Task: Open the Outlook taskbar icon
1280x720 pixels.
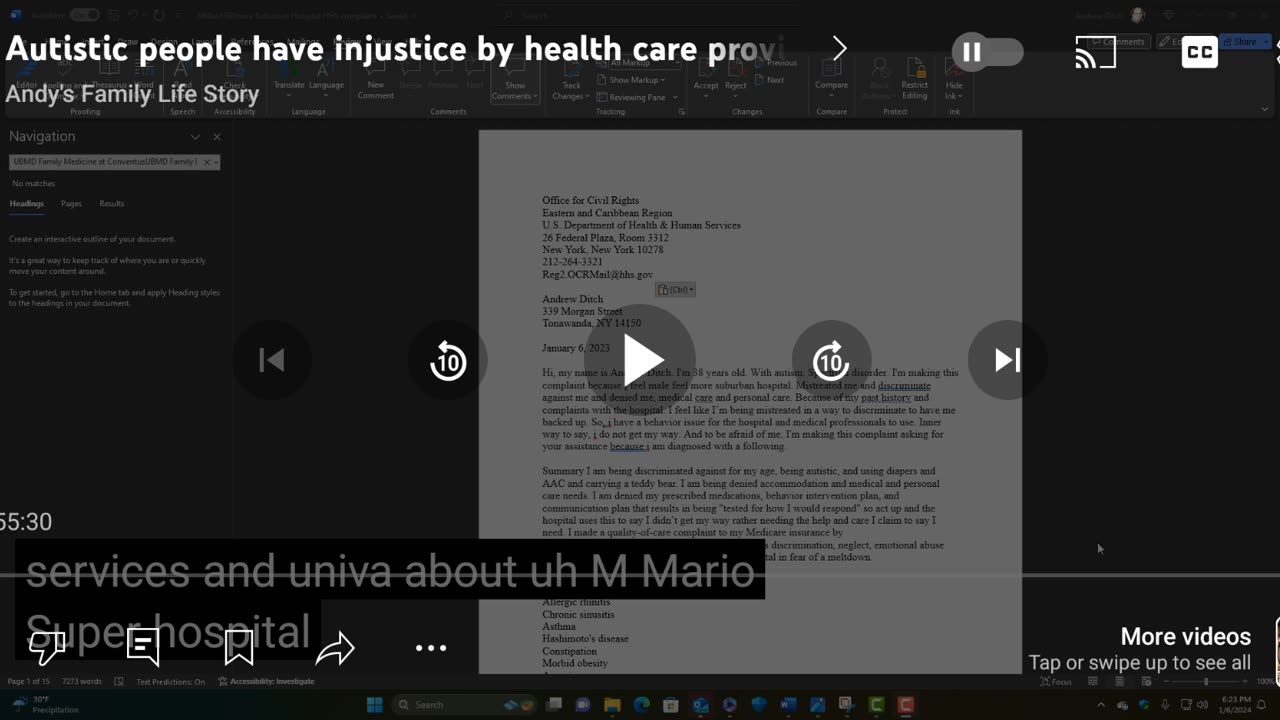Action: (x=700, y=705)
